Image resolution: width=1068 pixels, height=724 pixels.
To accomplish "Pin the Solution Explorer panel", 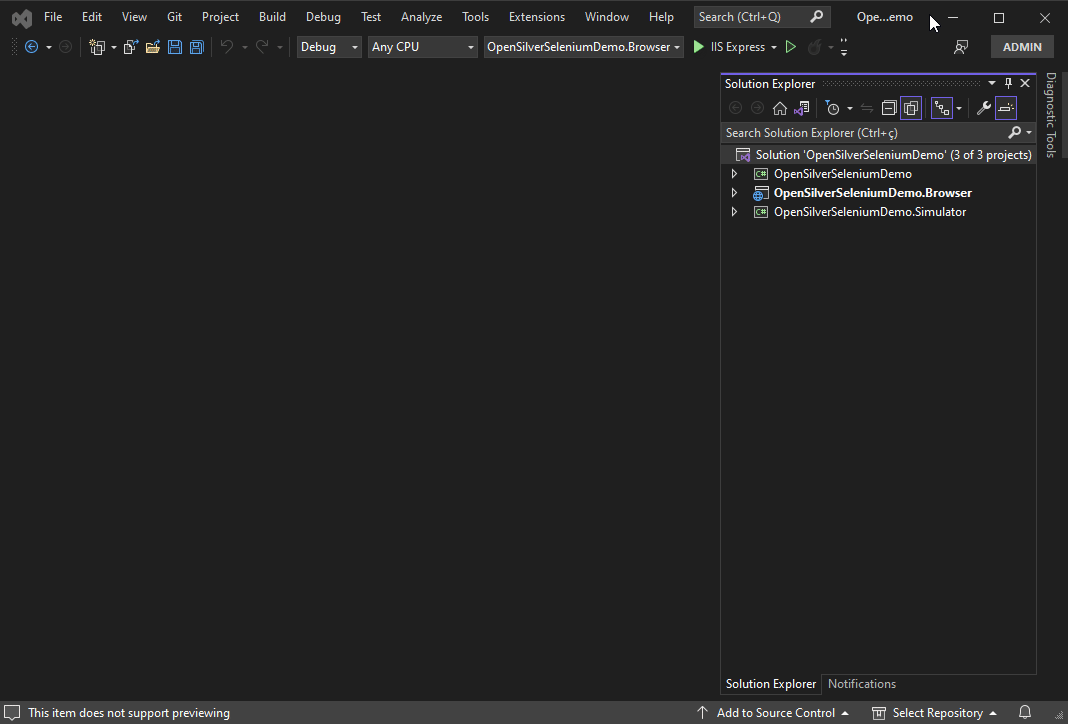I will [1008, 83].
